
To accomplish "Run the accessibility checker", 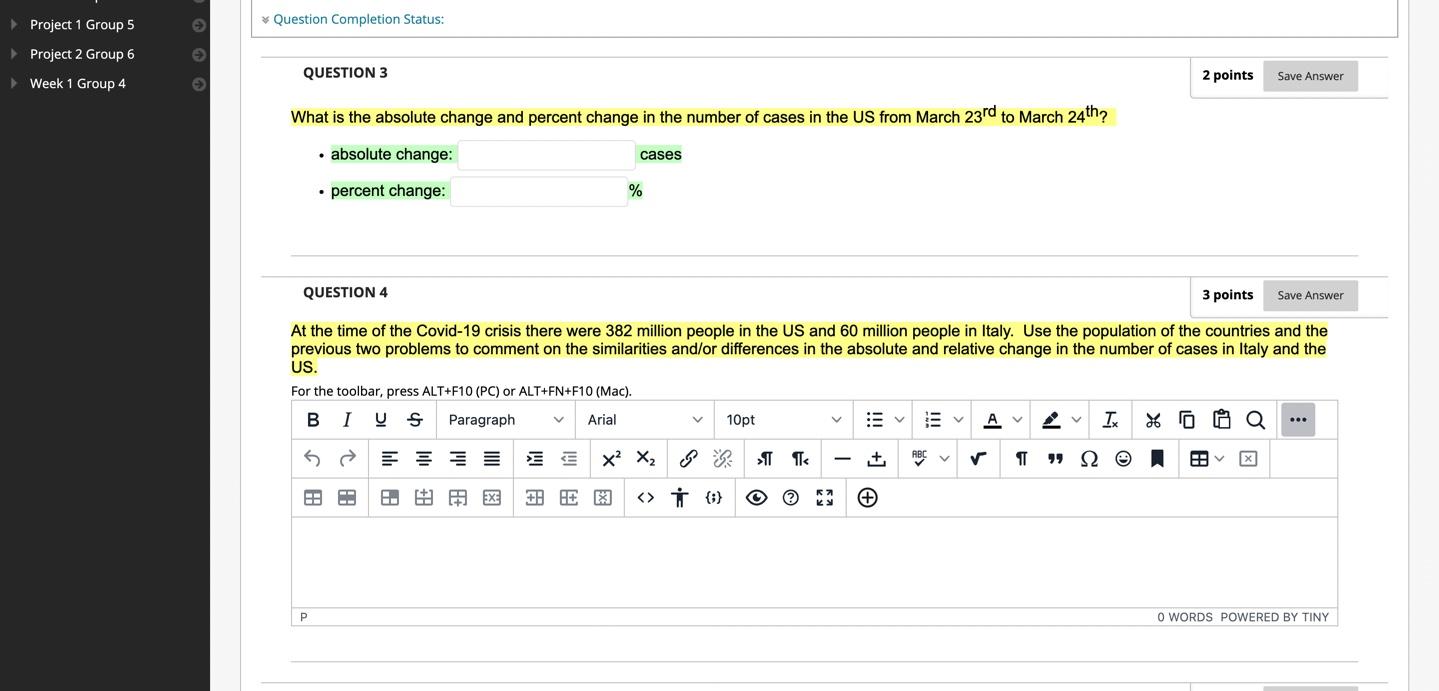I will (680, 498).
